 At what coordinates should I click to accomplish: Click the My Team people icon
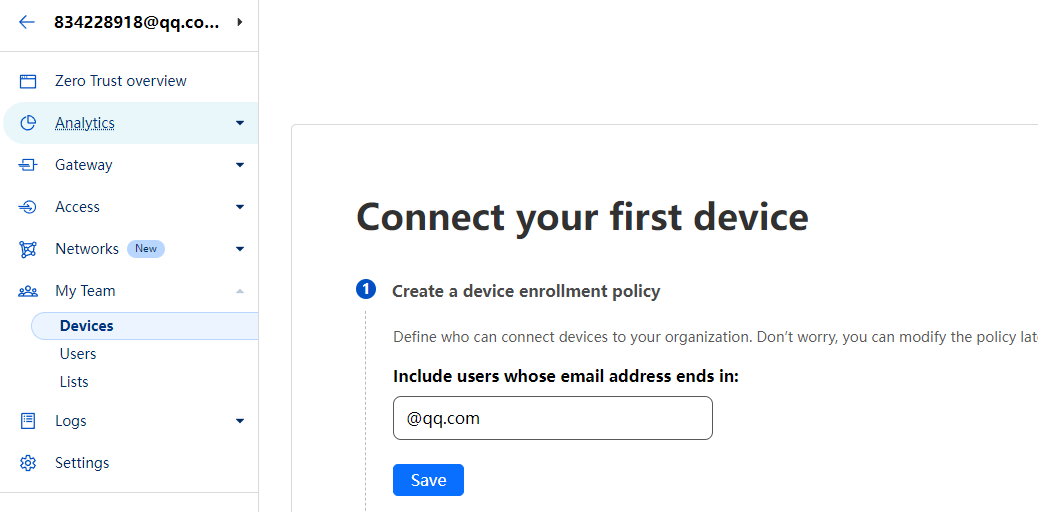[x=28, y=291]
